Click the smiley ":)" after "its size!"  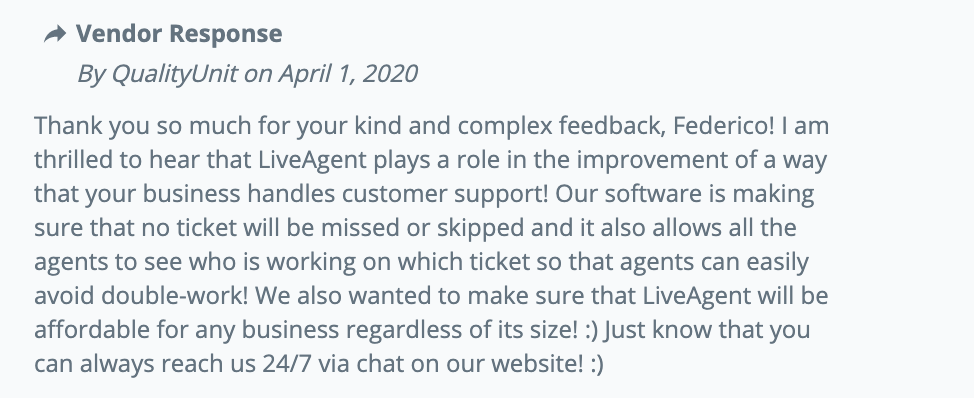(x=591, y=330)
